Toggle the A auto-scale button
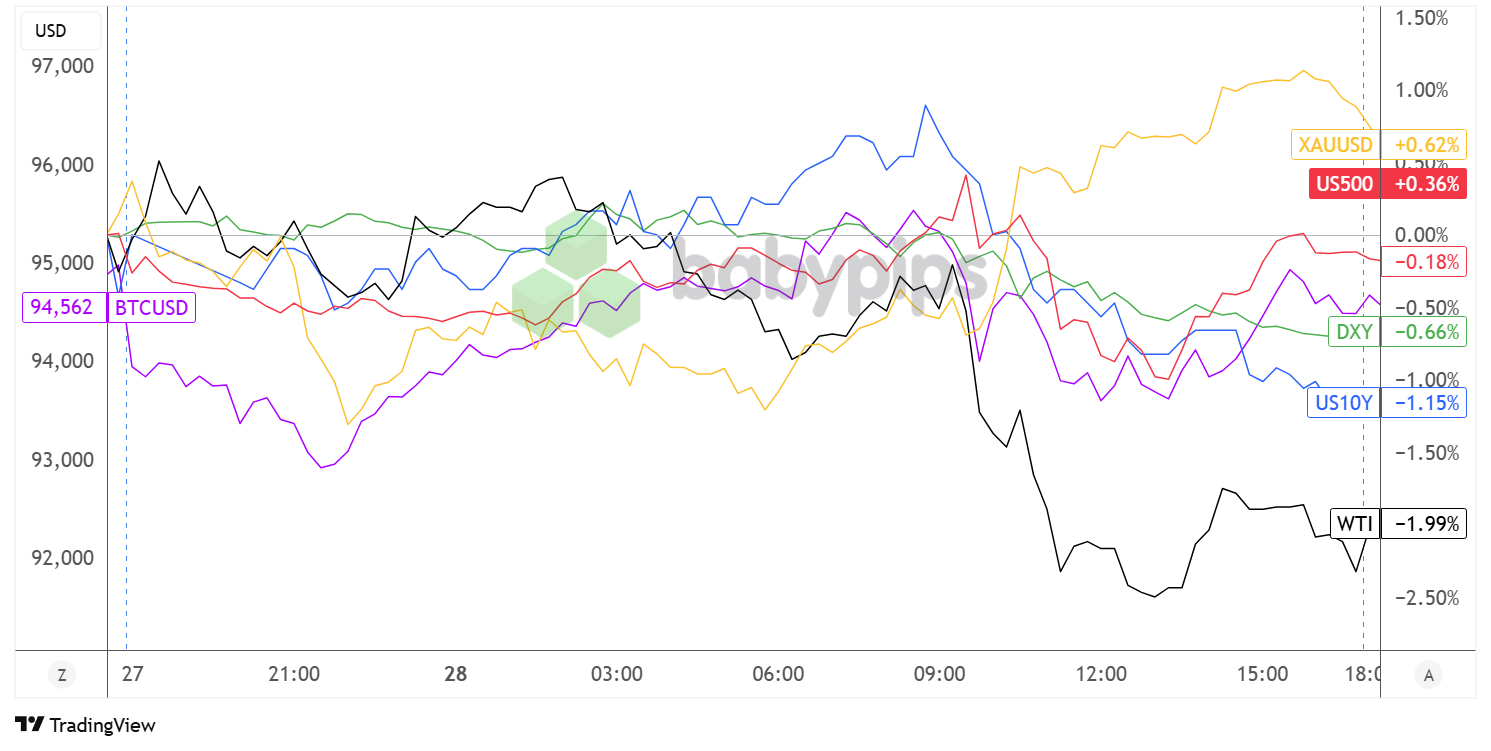 click(1428, 675)
